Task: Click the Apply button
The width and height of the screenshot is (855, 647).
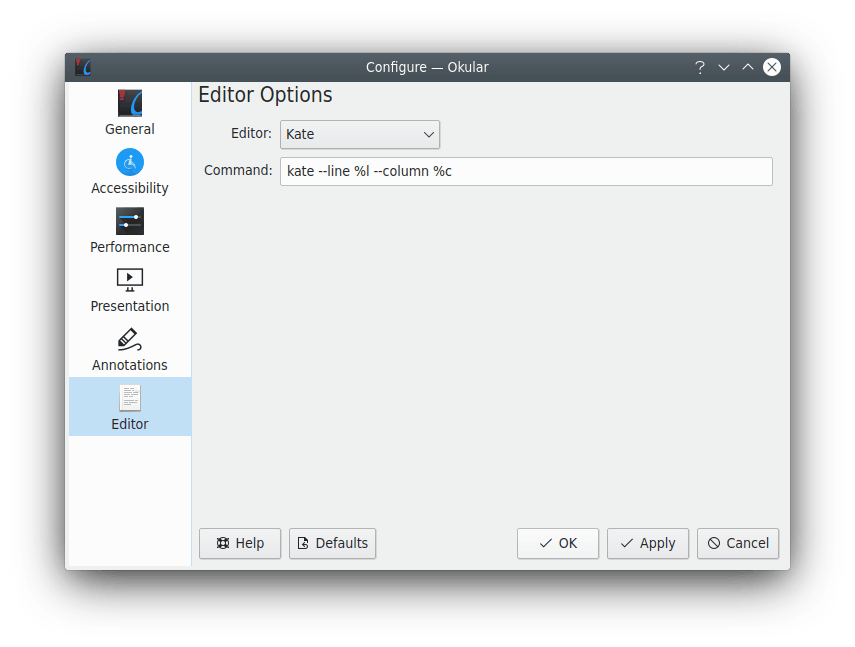Action: [x=648, y=543]
